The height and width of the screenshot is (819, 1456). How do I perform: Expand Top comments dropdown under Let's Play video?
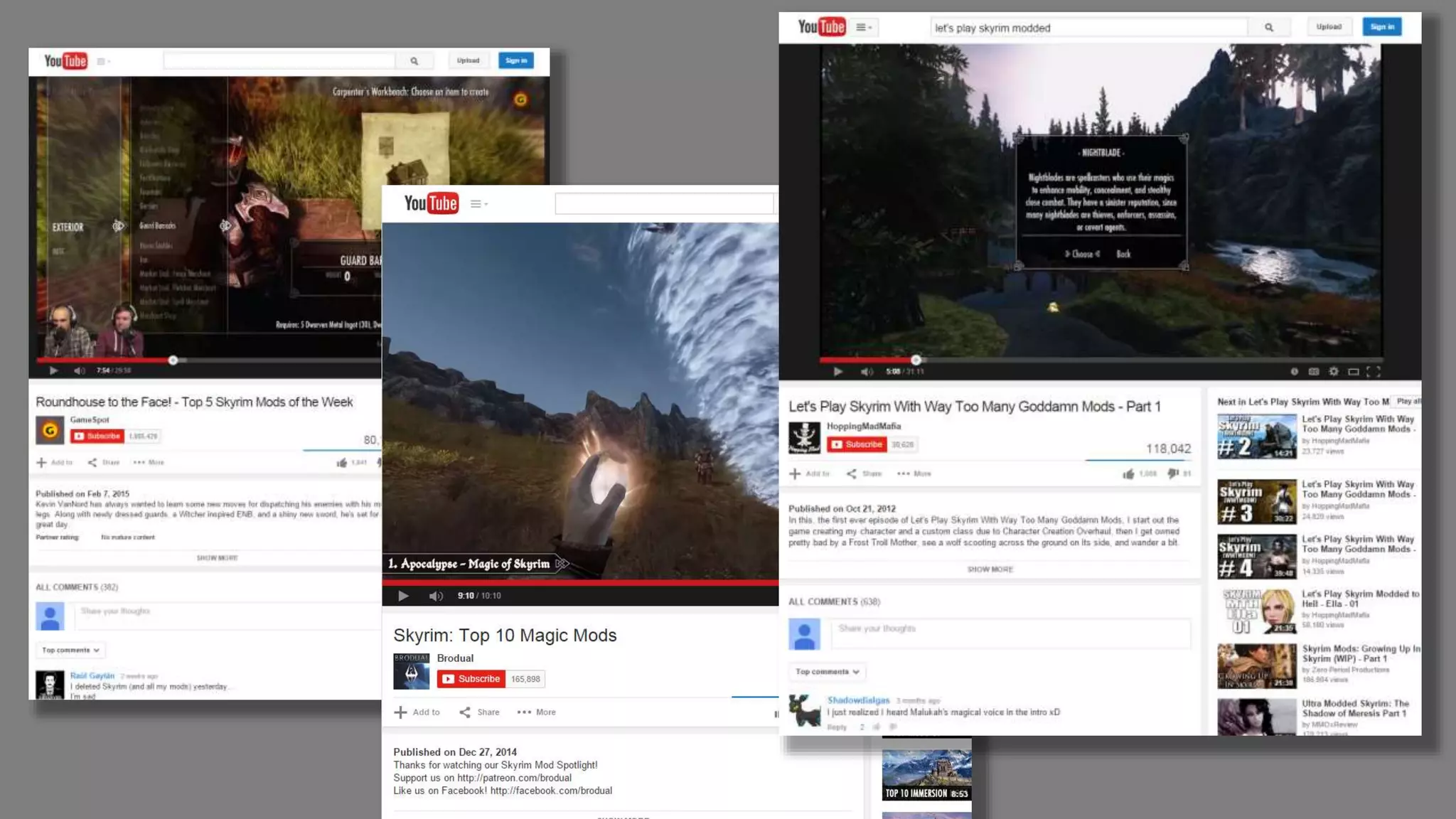[827, 672]
